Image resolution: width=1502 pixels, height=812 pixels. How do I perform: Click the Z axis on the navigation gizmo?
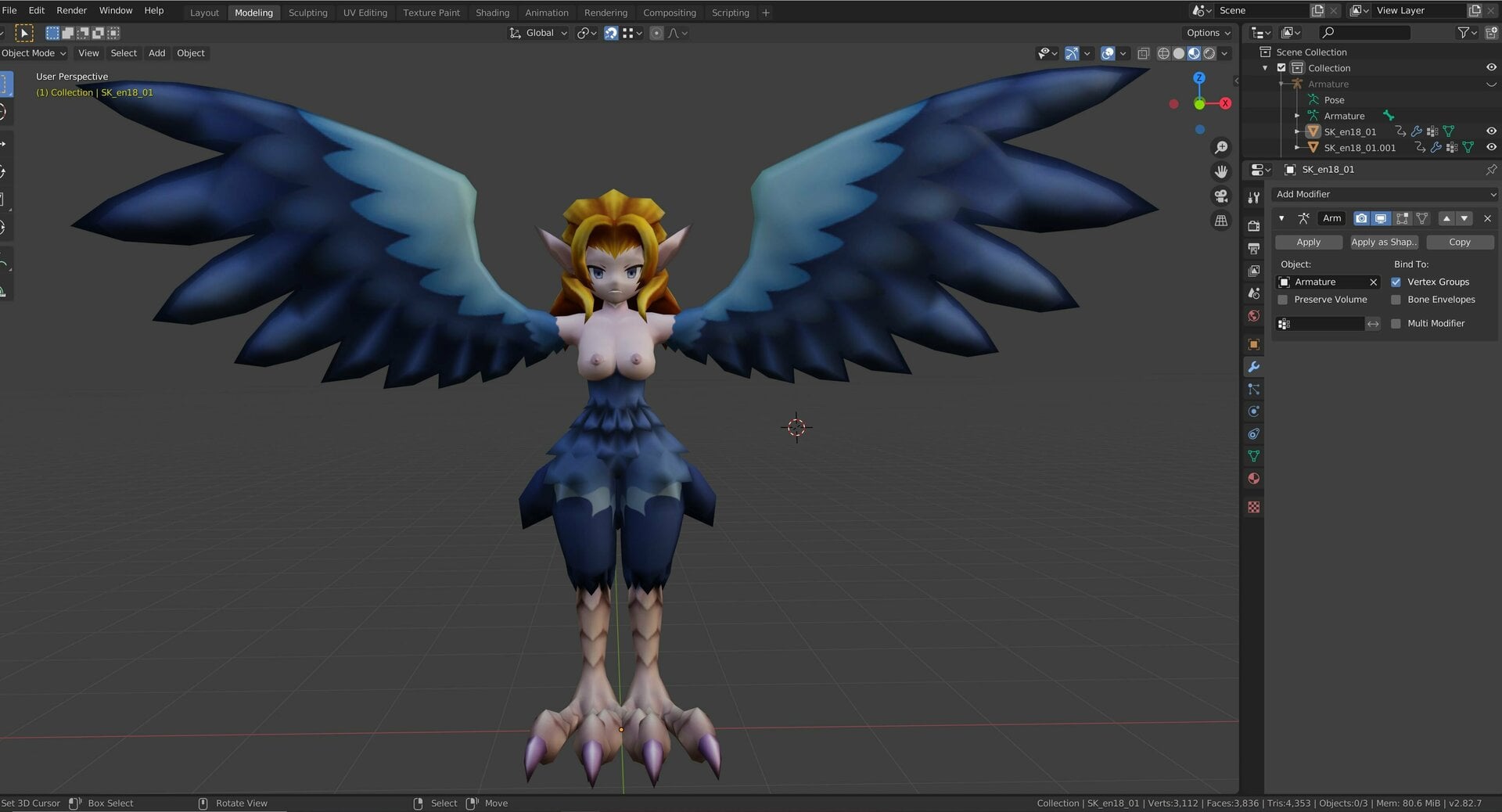point(1199,78)
